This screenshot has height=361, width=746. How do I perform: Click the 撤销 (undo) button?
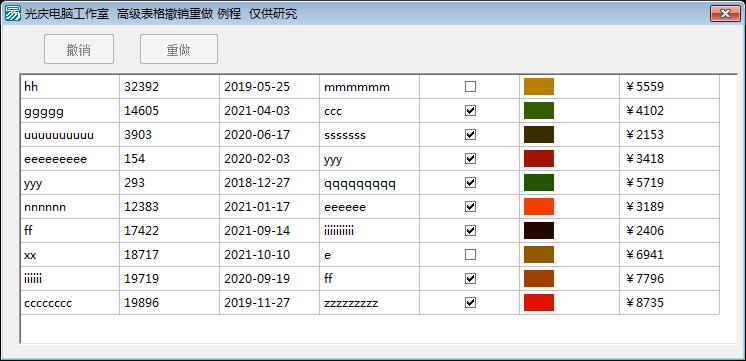click(79, 49)
